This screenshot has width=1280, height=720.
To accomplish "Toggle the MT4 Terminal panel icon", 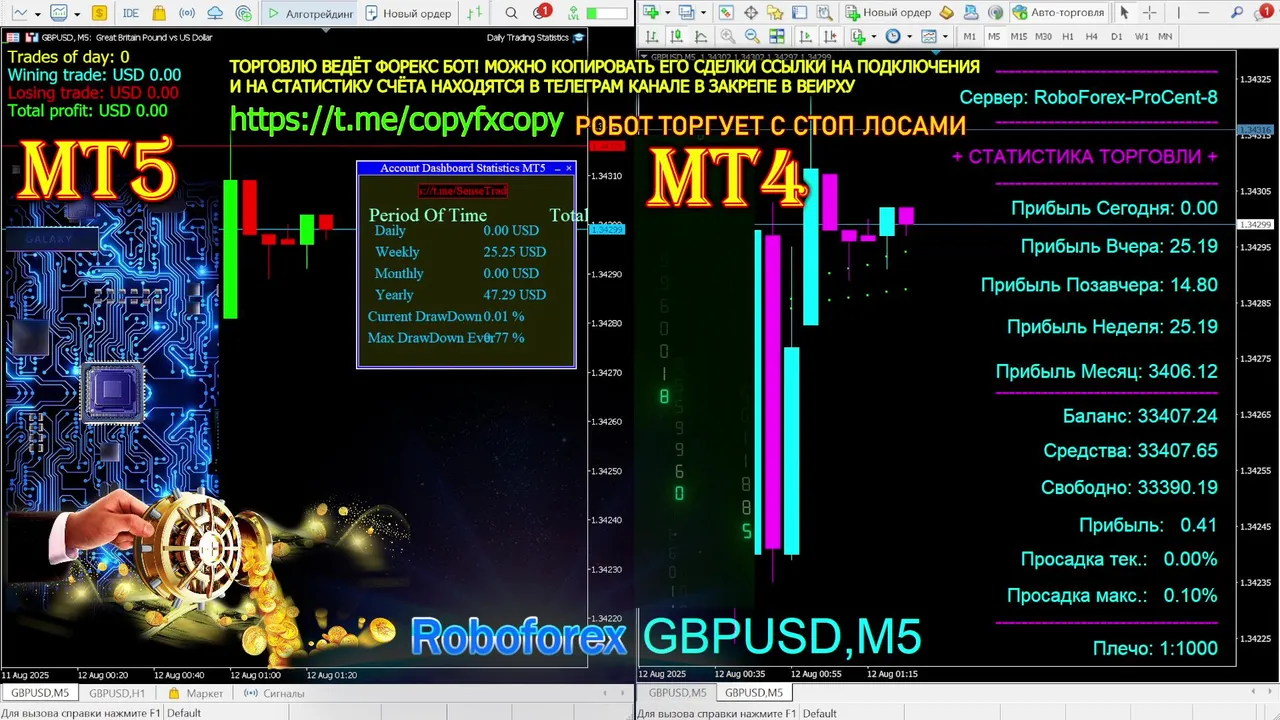I will click(799, 13).
